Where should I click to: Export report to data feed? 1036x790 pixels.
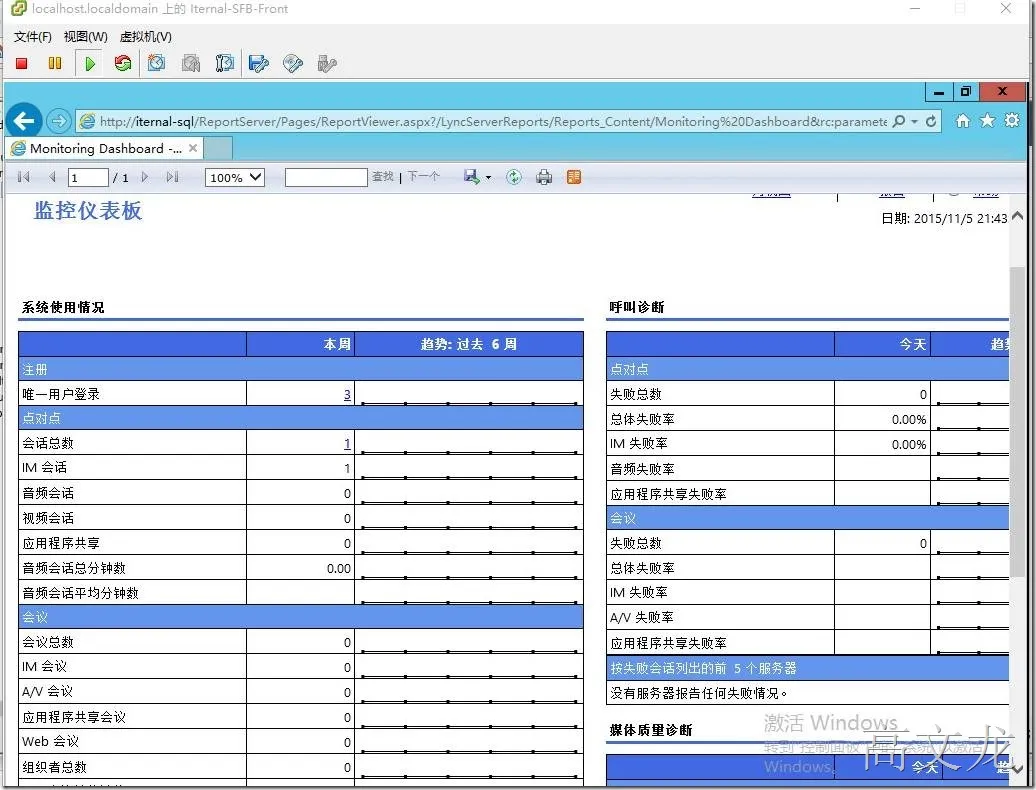(x=574, y=177)
